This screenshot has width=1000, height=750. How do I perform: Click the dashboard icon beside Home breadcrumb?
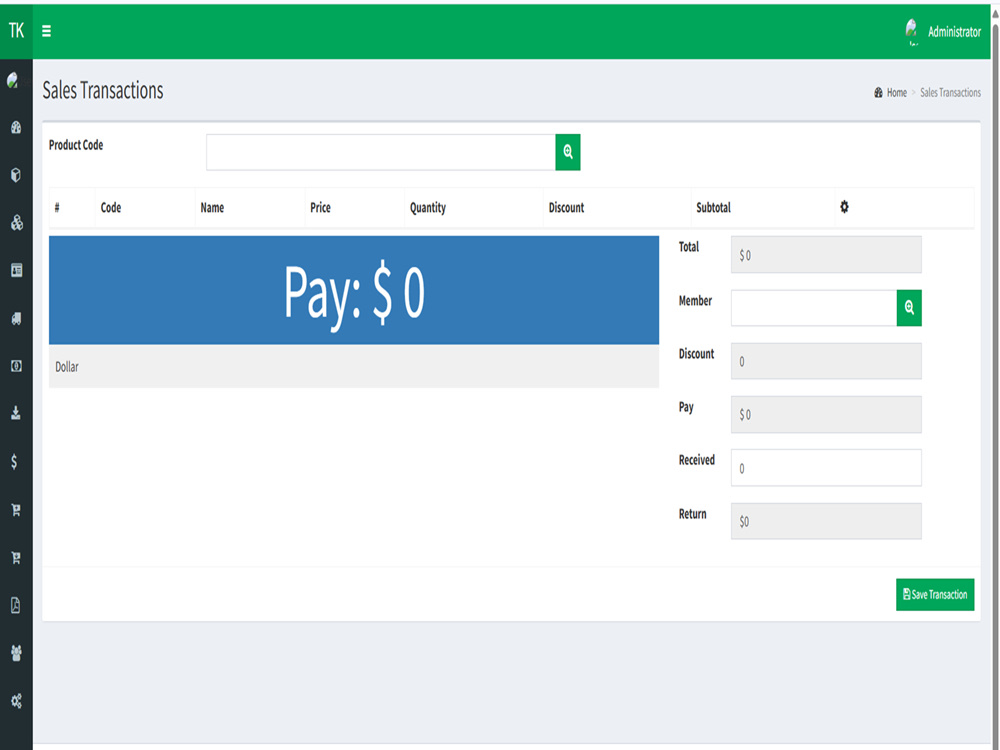[x=878, y=92]
